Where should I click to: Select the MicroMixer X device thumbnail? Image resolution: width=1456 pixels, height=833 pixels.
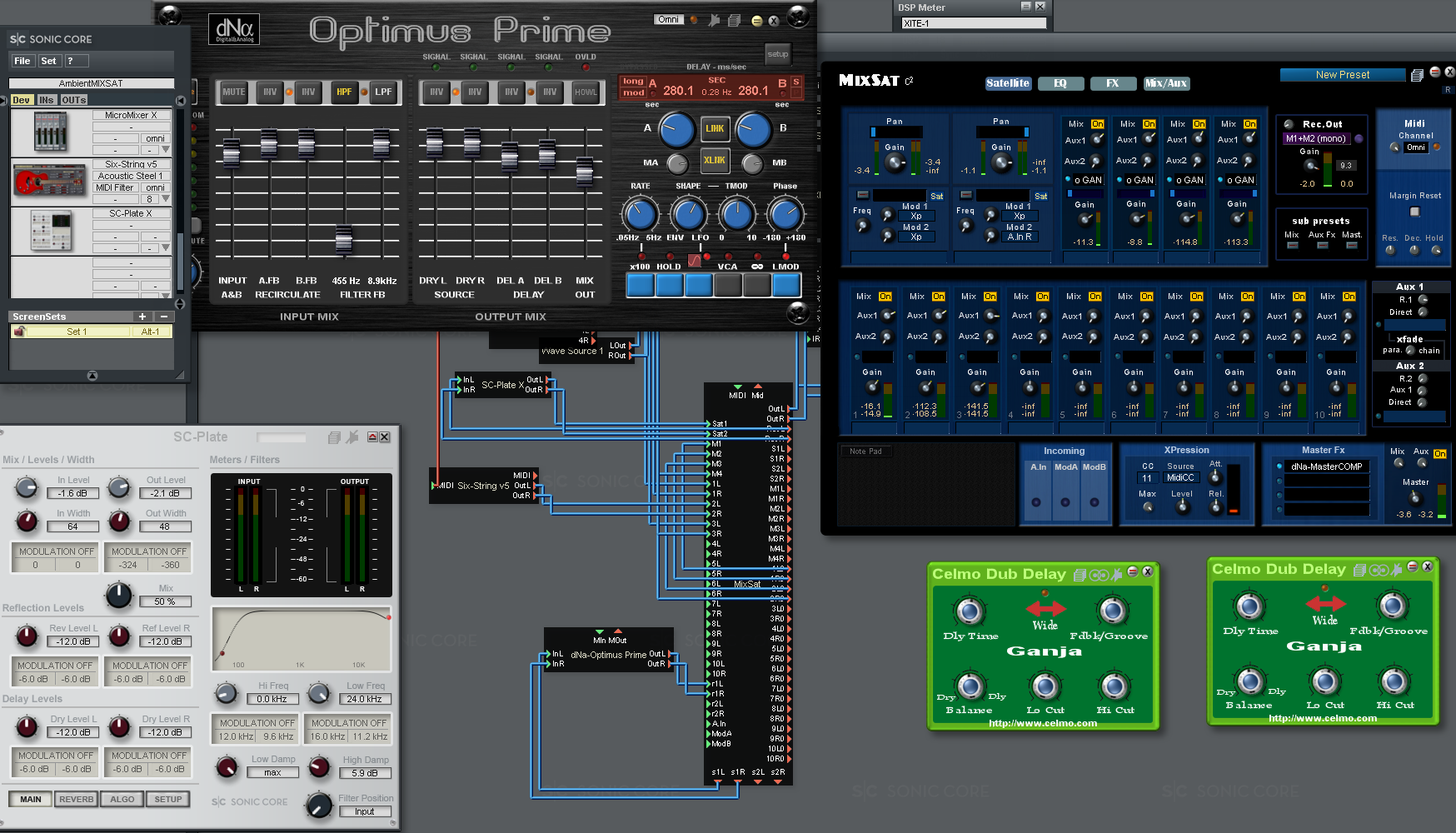pos(50,132)
